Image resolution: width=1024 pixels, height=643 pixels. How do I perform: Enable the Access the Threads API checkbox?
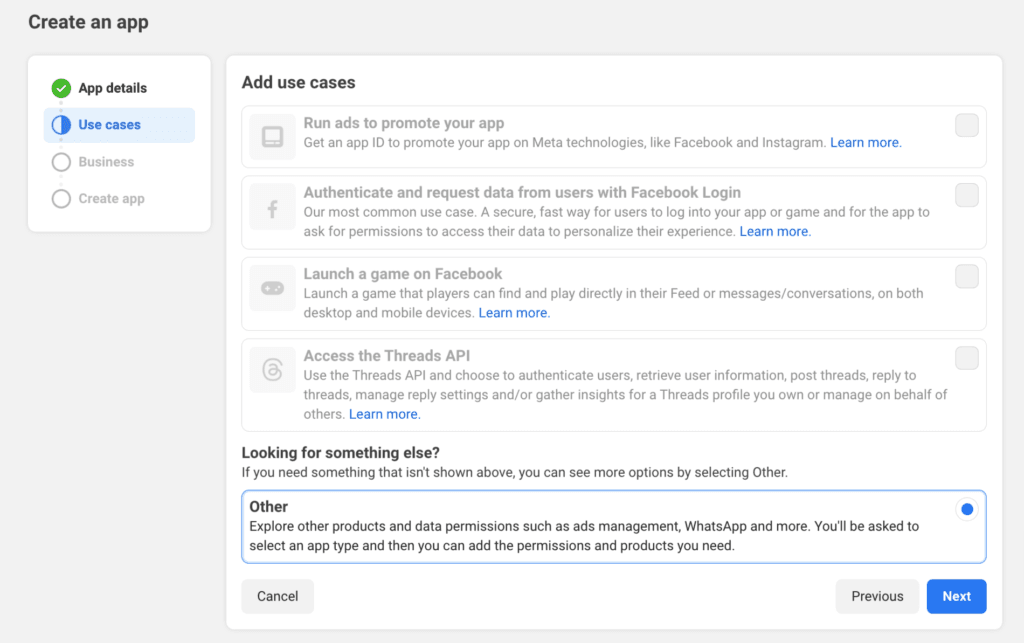[x=966, y=357]
